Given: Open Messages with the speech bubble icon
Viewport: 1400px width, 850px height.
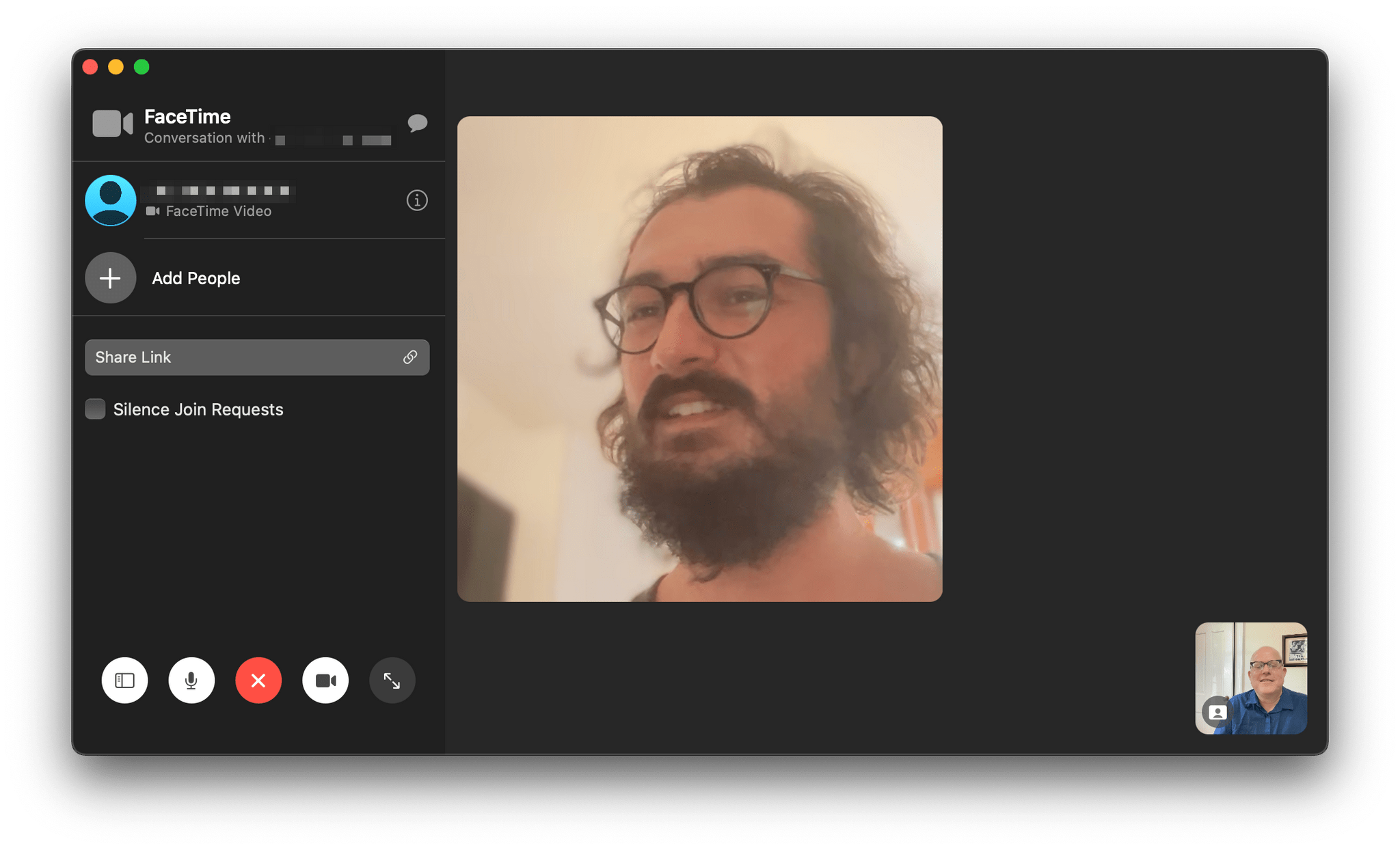Looking at the screenshot, I should (x=417, y=123).
